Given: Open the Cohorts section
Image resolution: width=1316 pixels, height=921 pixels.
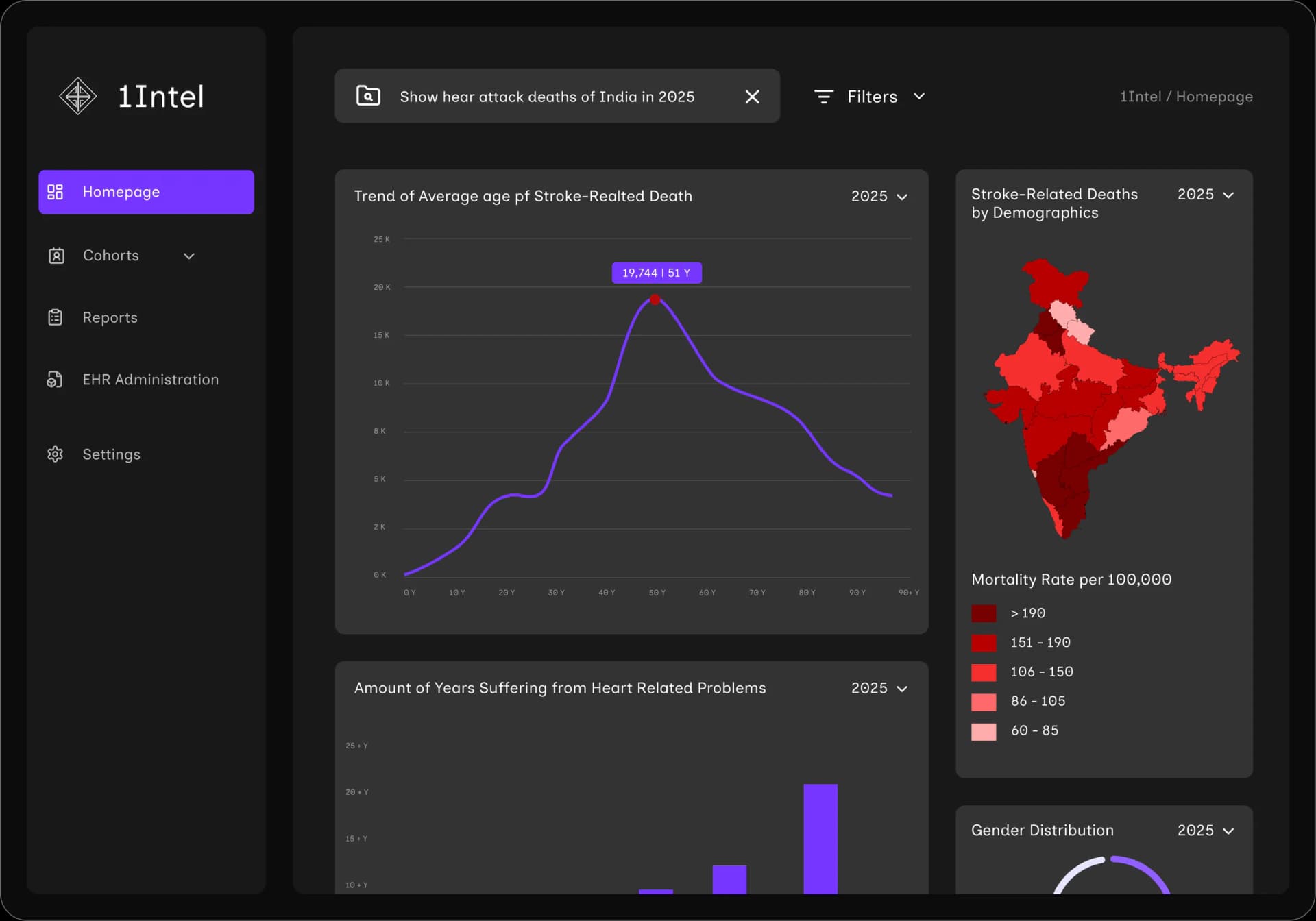Looking at the screenshot, I should tap(122, 256).
